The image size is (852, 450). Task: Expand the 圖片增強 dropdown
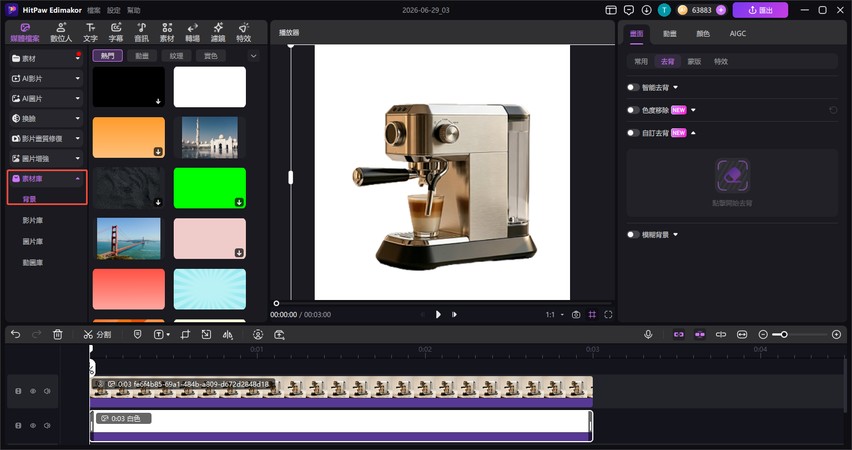pos(77,158)
